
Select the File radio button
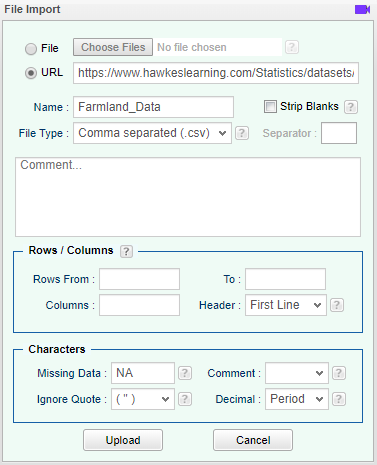coord(31,49)
